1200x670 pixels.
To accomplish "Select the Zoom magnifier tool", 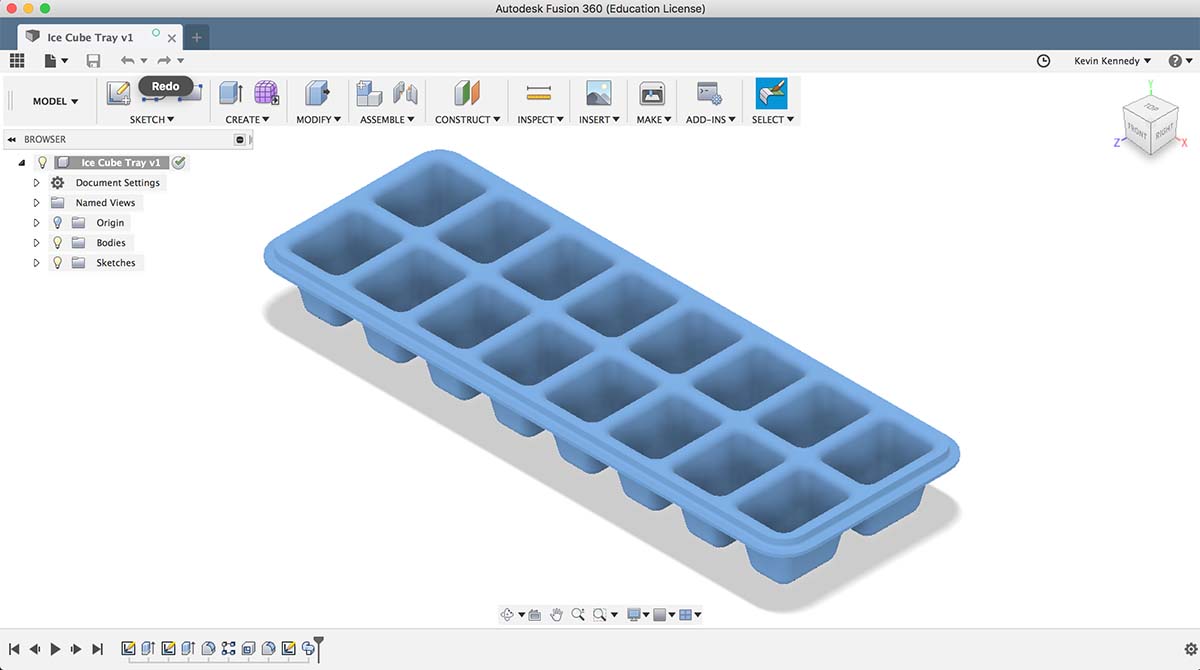I will [x=578, y=615].
